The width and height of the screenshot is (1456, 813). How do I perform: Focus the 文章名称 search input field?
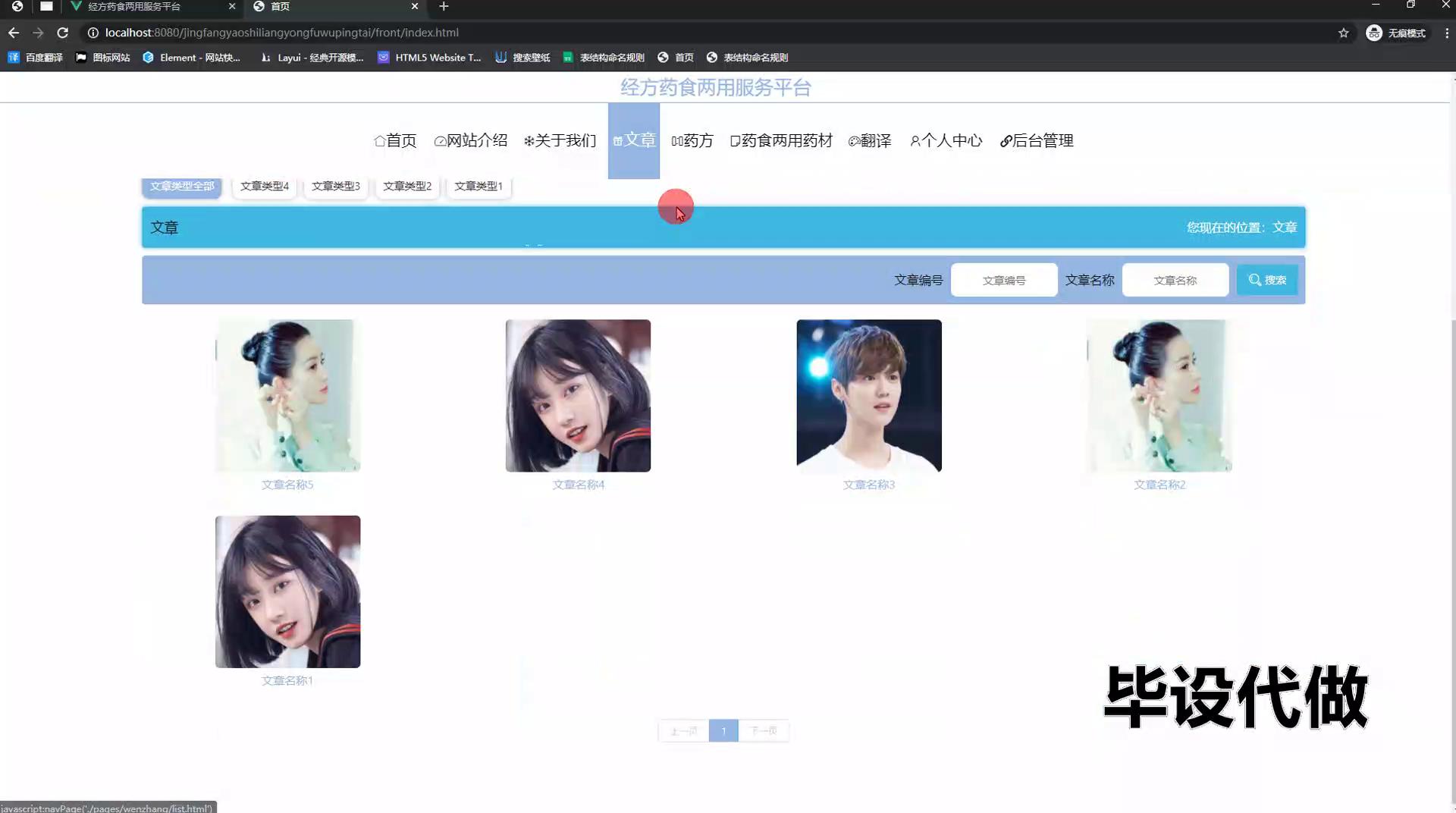coord(1175,280)
